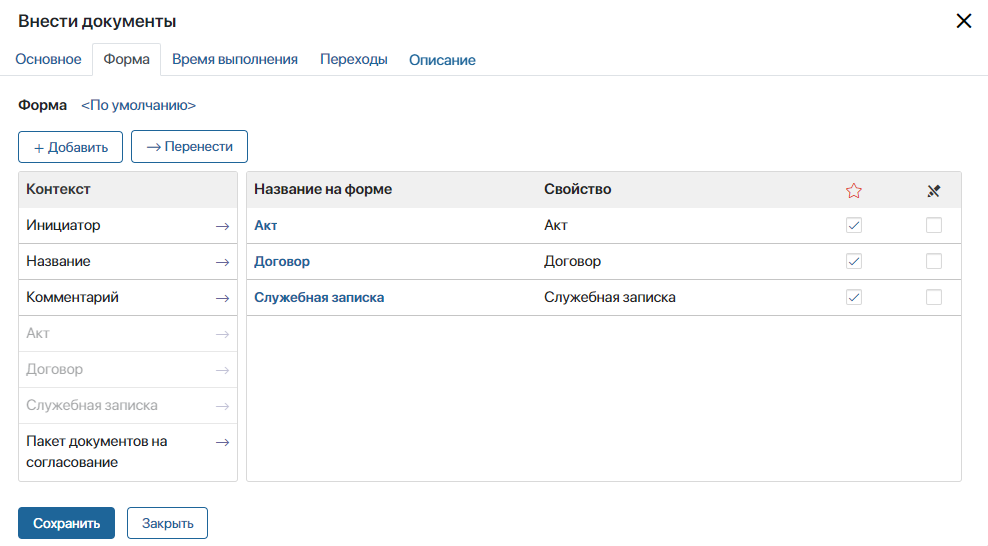Click the greyed arrow next to Договор in Контекст
Screen dimensions: 988x546
point(222,370)
